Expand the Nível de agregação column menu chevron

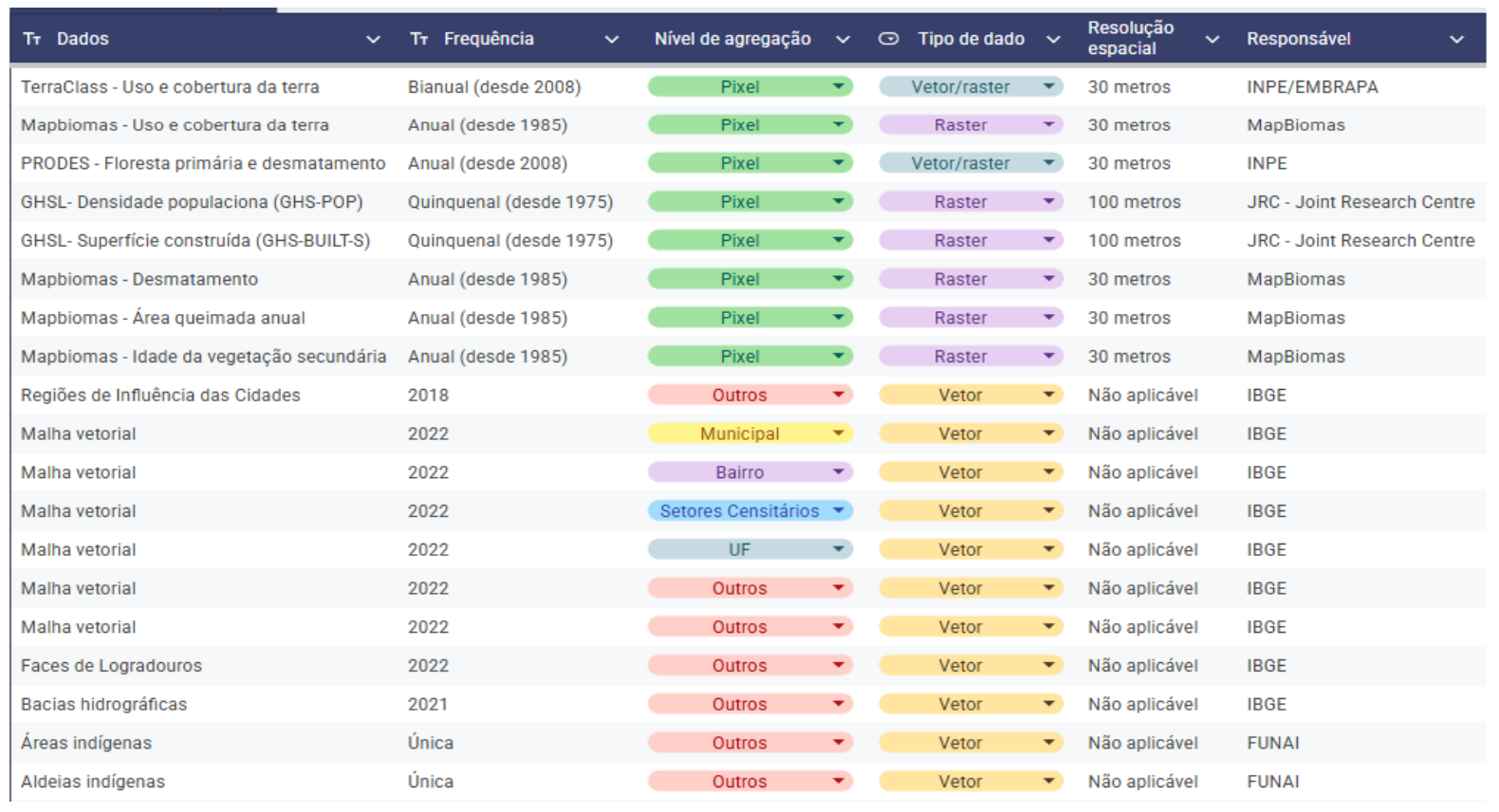pos(842,40)
